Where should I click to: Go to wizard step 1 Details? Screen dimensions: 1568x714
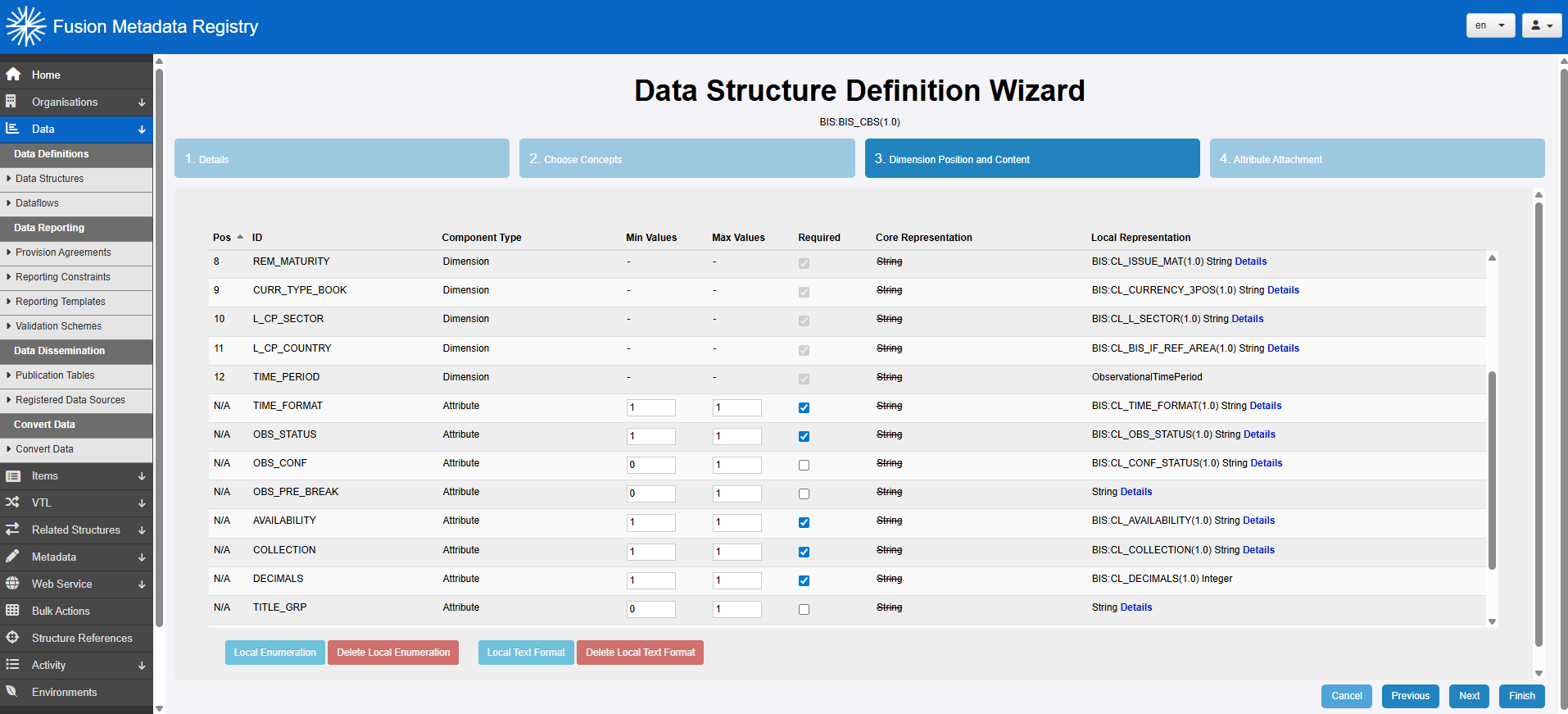(342, 158)
